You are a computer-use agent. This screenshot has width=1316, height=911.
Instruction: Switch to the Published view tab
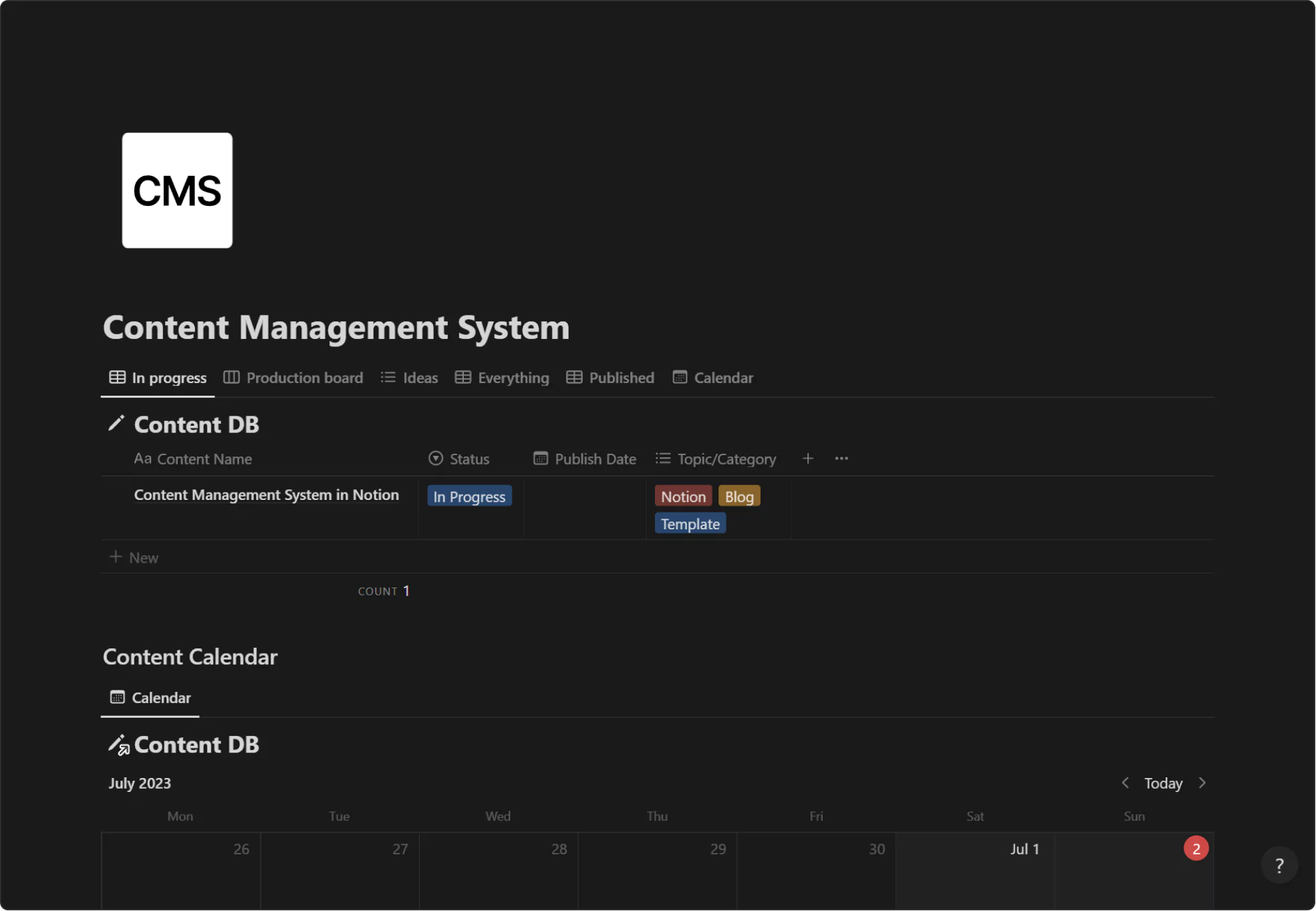(610, 378)
